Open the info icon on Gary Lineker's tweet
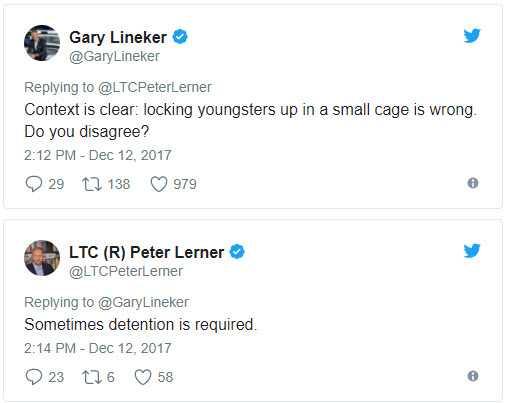This screenshot has height=403, width=506. (x=473, y=183)
